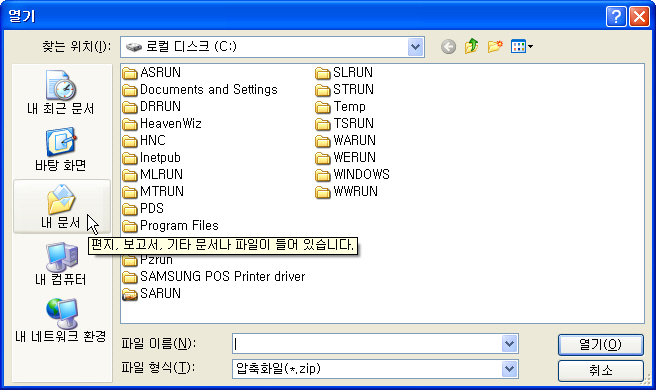Open the view menu icon dropdown
Image resolution: width=656 pixels, height=390 pixels.
coord(522,46)
